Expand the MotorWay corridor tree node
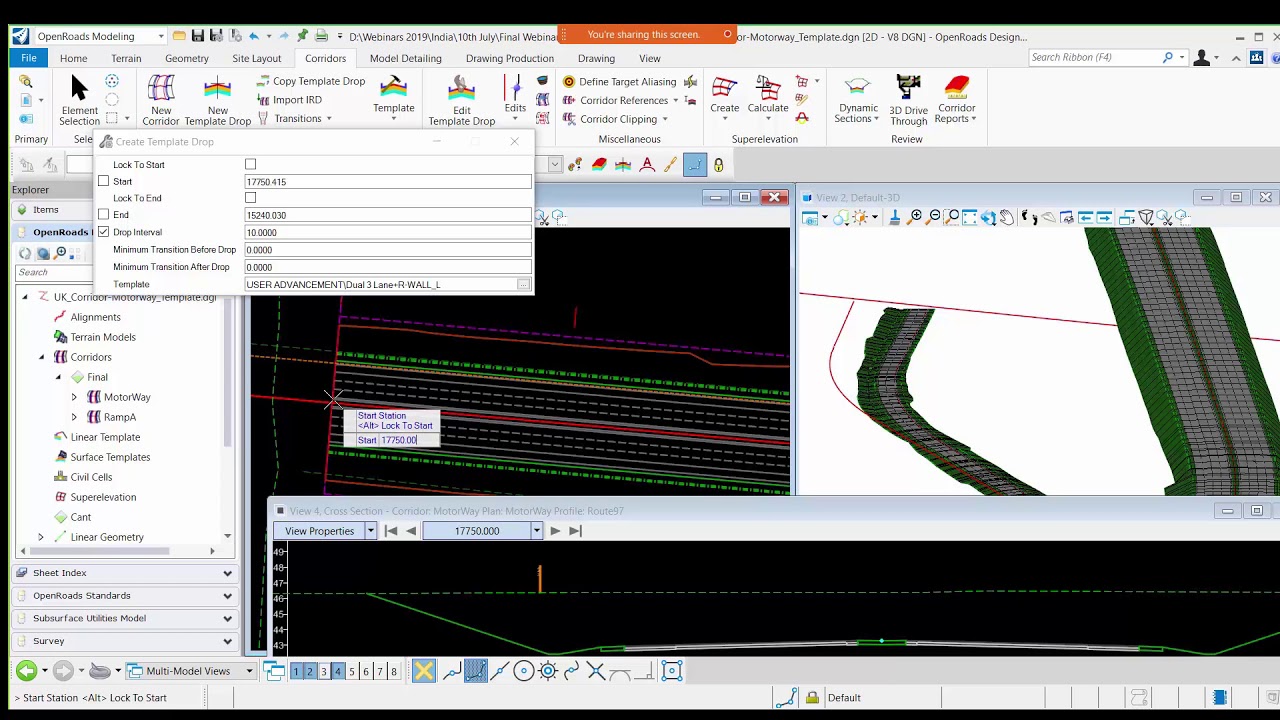The width and height of the screenshot is (1280, 720). click(74, 397)
